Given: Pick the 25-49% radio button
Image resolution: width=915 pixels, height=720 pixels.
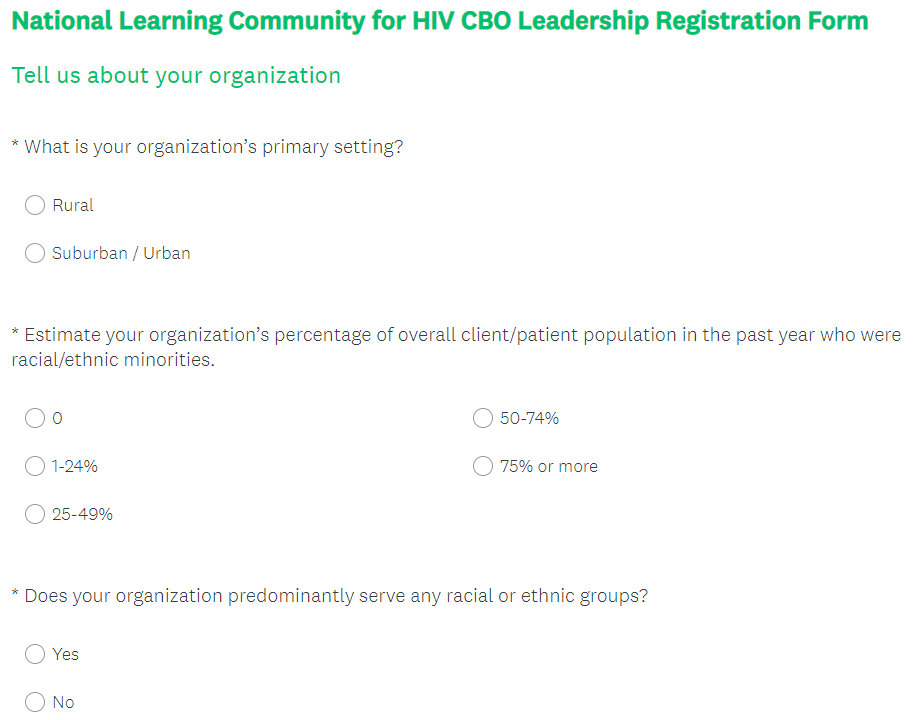Looking at the screenshot, I should point(35,514).
